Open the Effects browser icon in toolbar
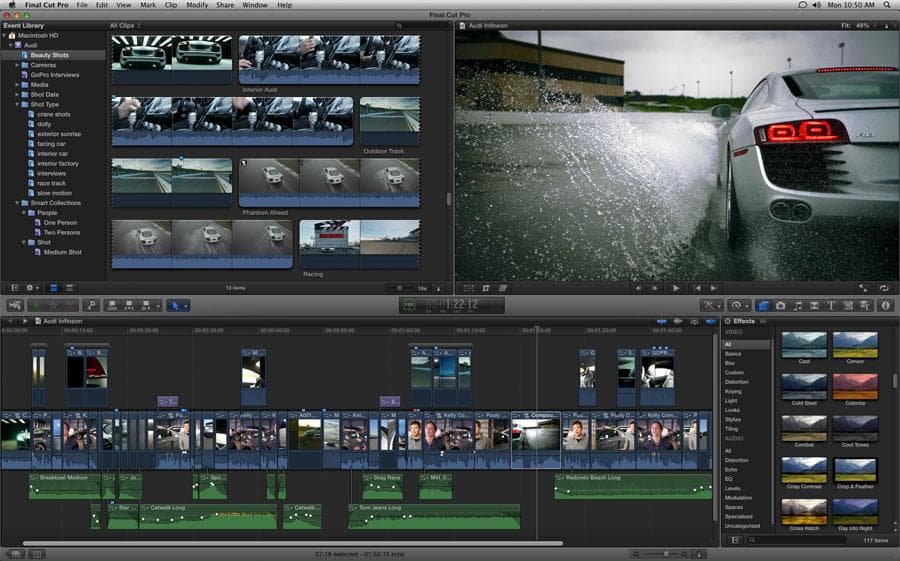 (x=763, y=305)
